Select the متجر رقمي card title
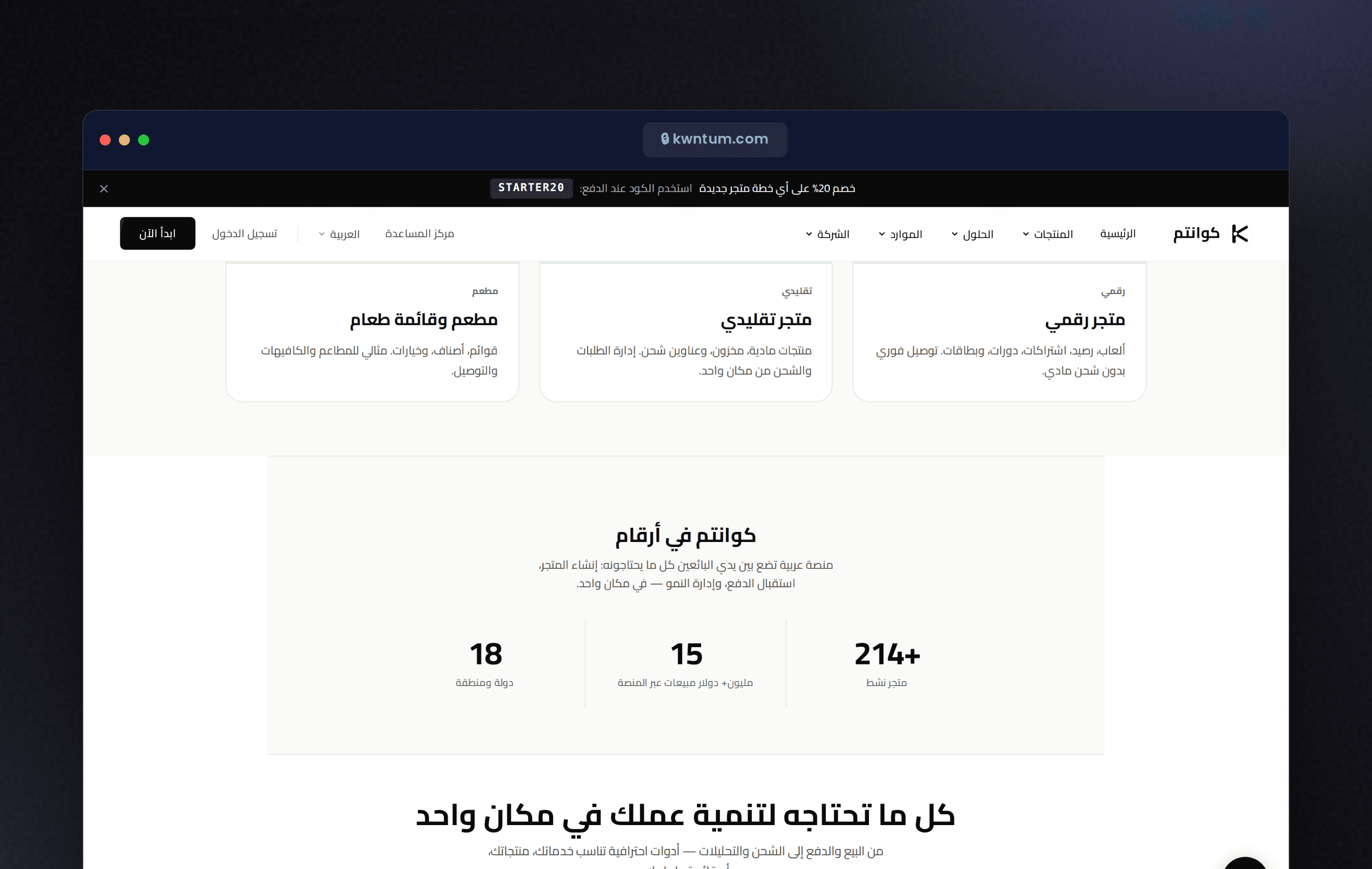The image size is (1372, 869). click(x=1085, y=320)
